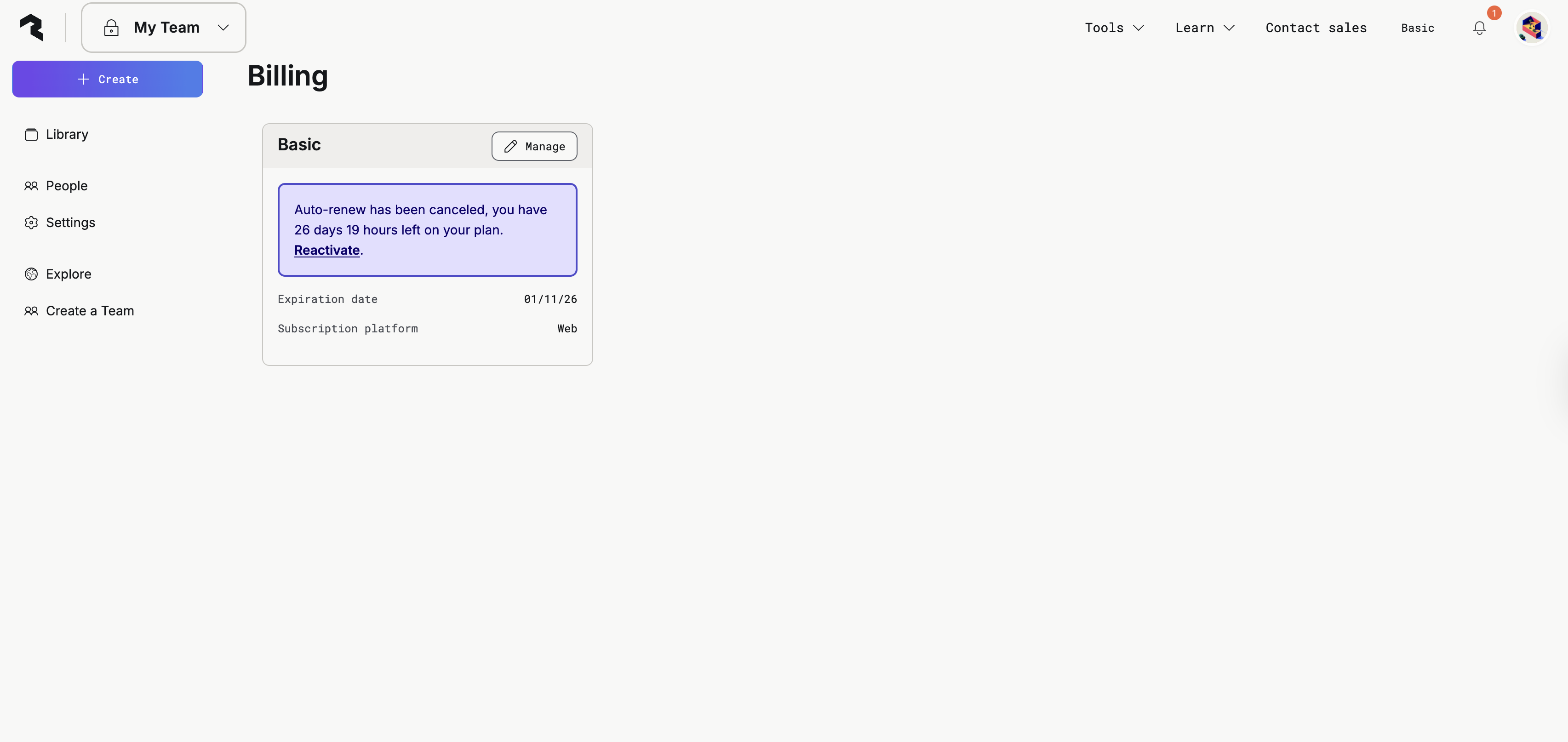This screenshot has height=742, width=1568.
Task: Click the Reactivate link
Action: coord(327,250)
